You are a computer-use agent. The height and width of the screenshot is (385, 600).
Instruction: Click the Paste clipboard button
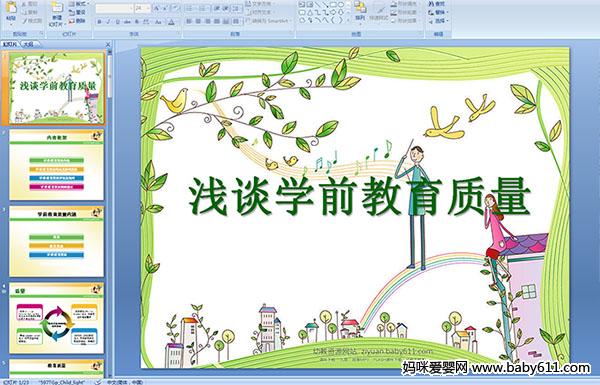pyautogui.click(x=11, y=12)
